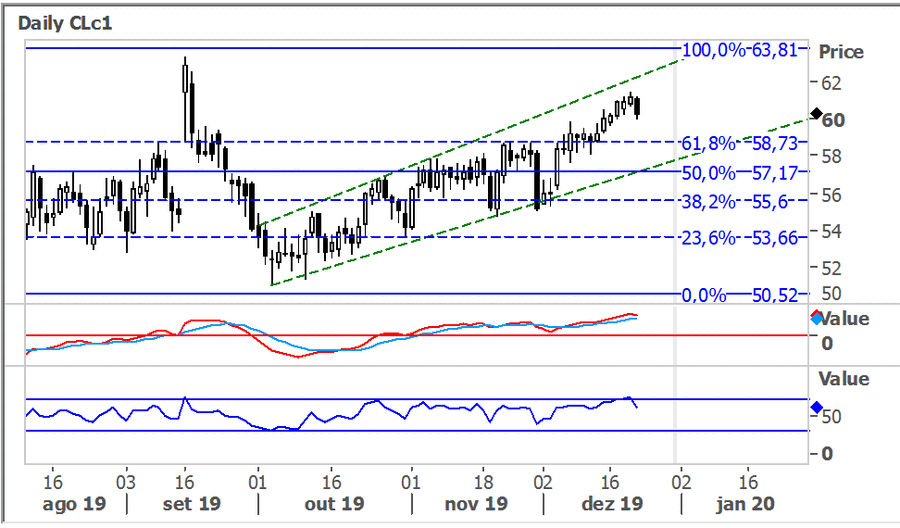Click the 54 price axis tick

point(831,231)
